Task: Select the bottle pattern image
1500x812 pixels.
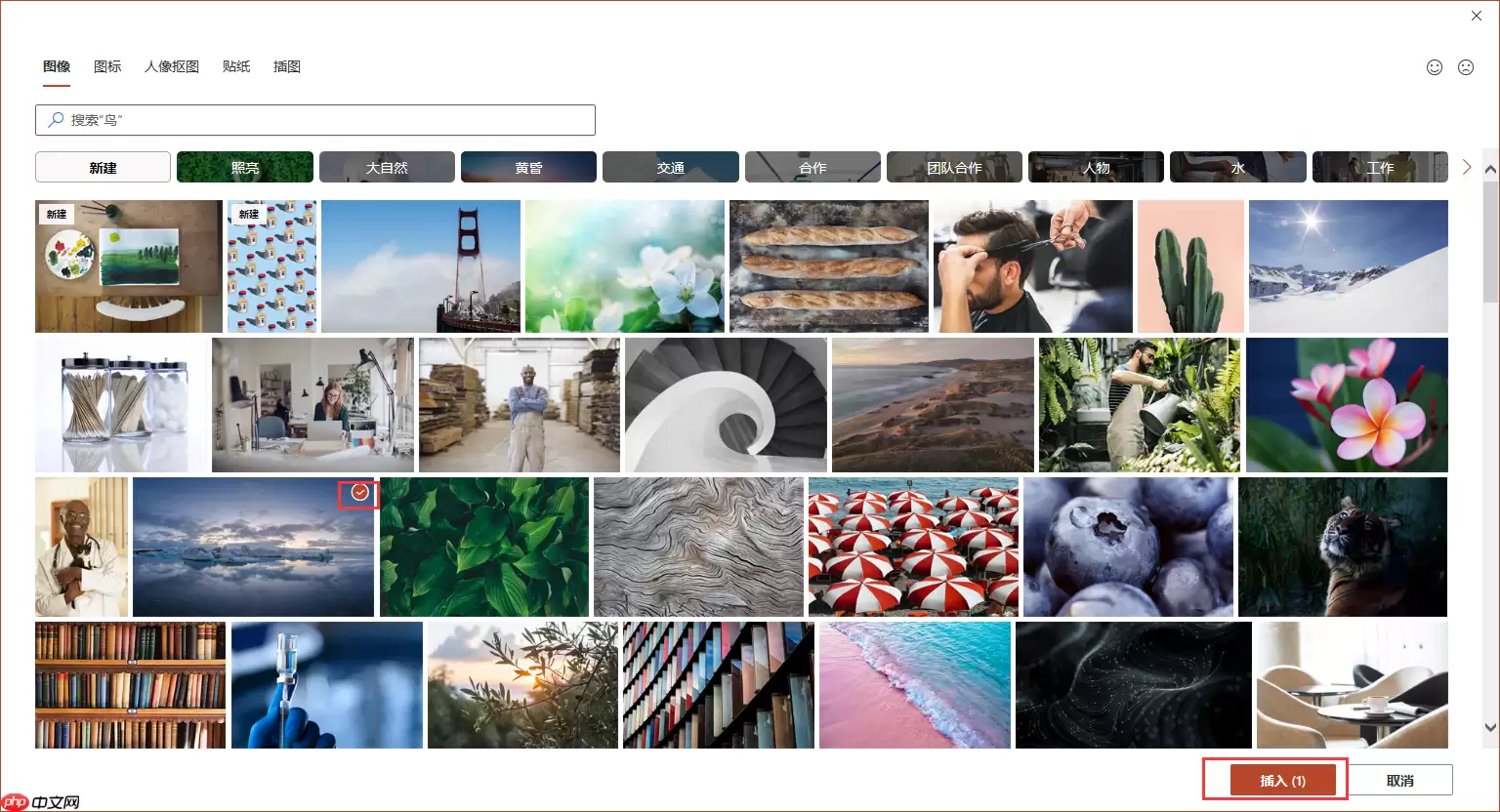Action: 272,266
